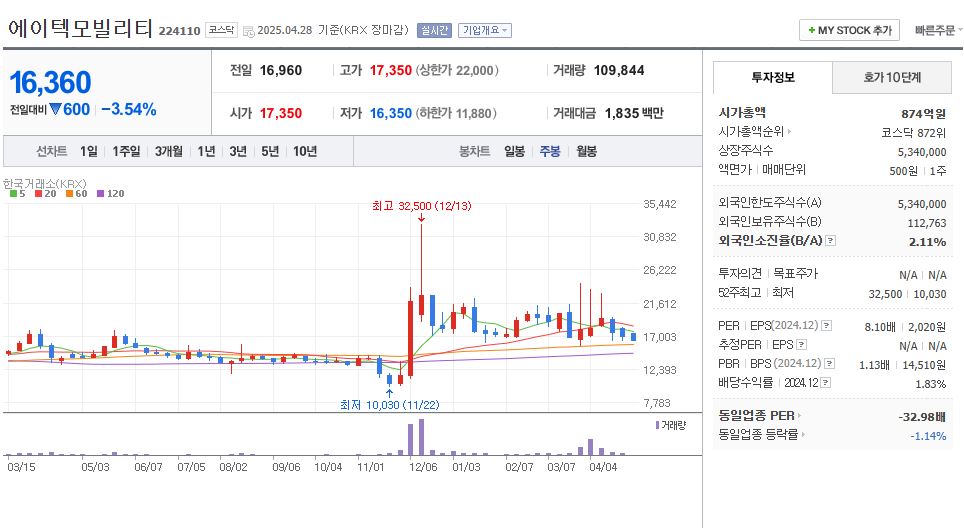The width and height of the screenshot is (964, 528).
Task: Open the 시가총액순위 link
Action: (x=754, y=132)
